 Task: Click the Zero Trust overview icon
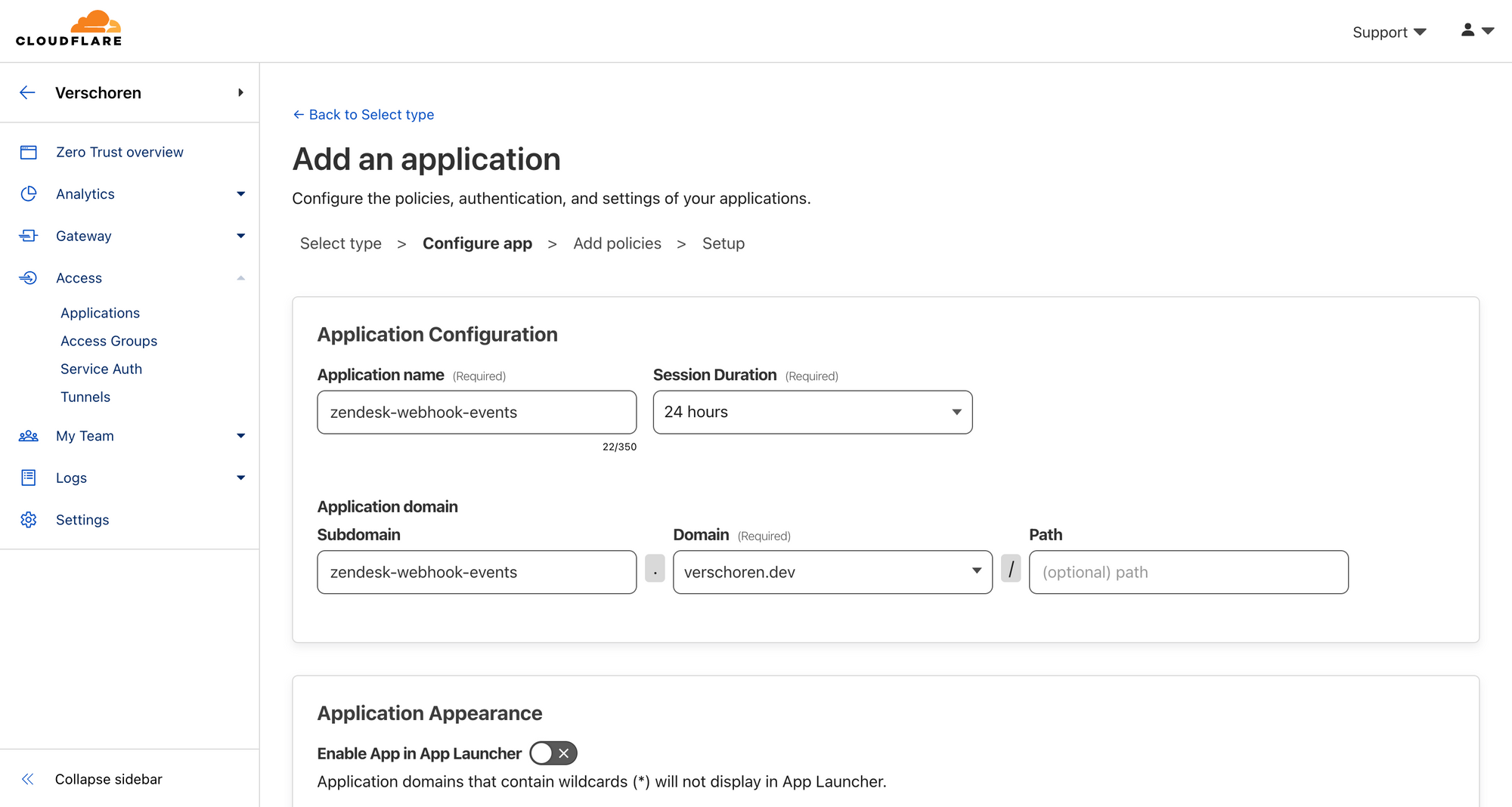29,153
